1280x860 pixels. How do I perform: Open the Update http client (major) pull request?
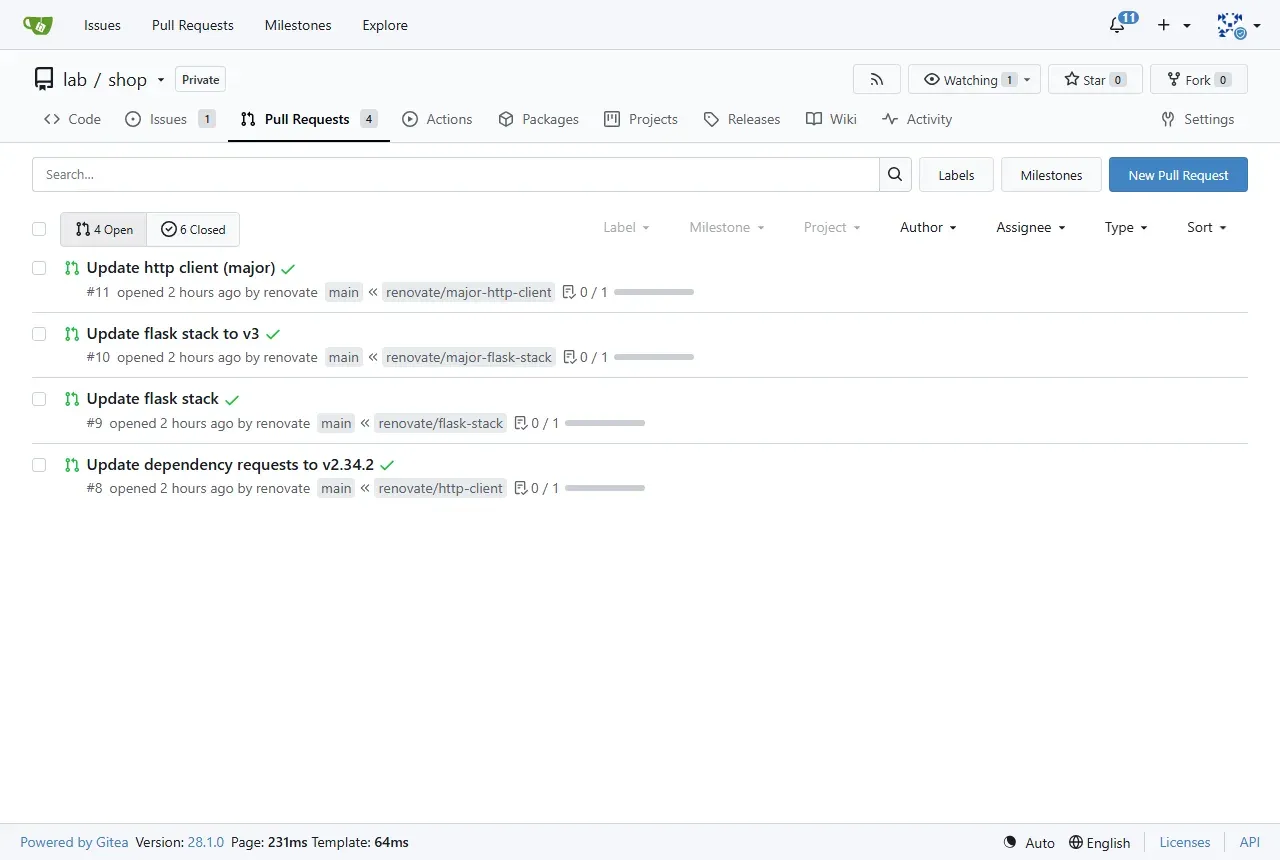click(181, 268)
